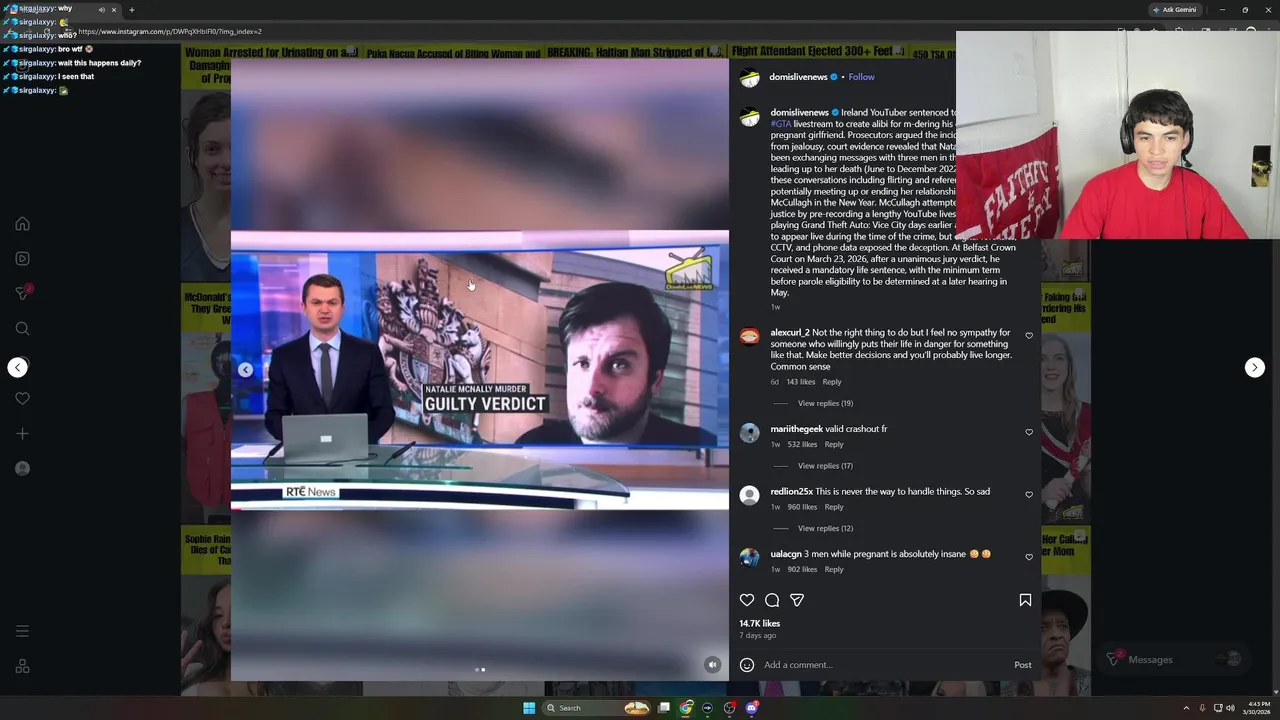Viewport: 1280px width, 720px height.
Task: Click carousel pagination dots
Action: tap(480, 670)
